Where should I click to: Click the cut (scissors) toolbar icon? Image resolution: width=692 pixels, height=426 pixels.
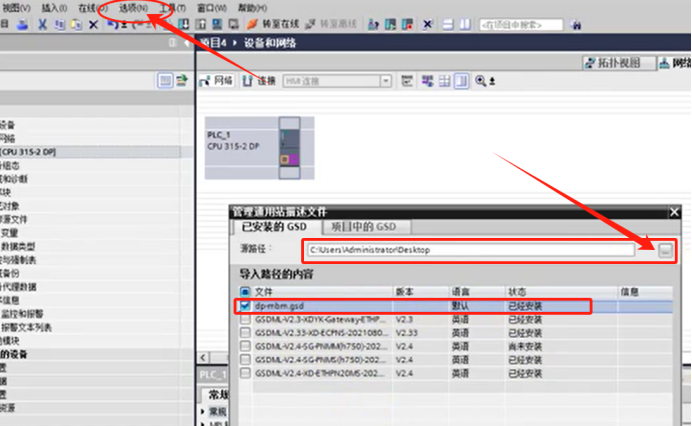coord(42,24)
